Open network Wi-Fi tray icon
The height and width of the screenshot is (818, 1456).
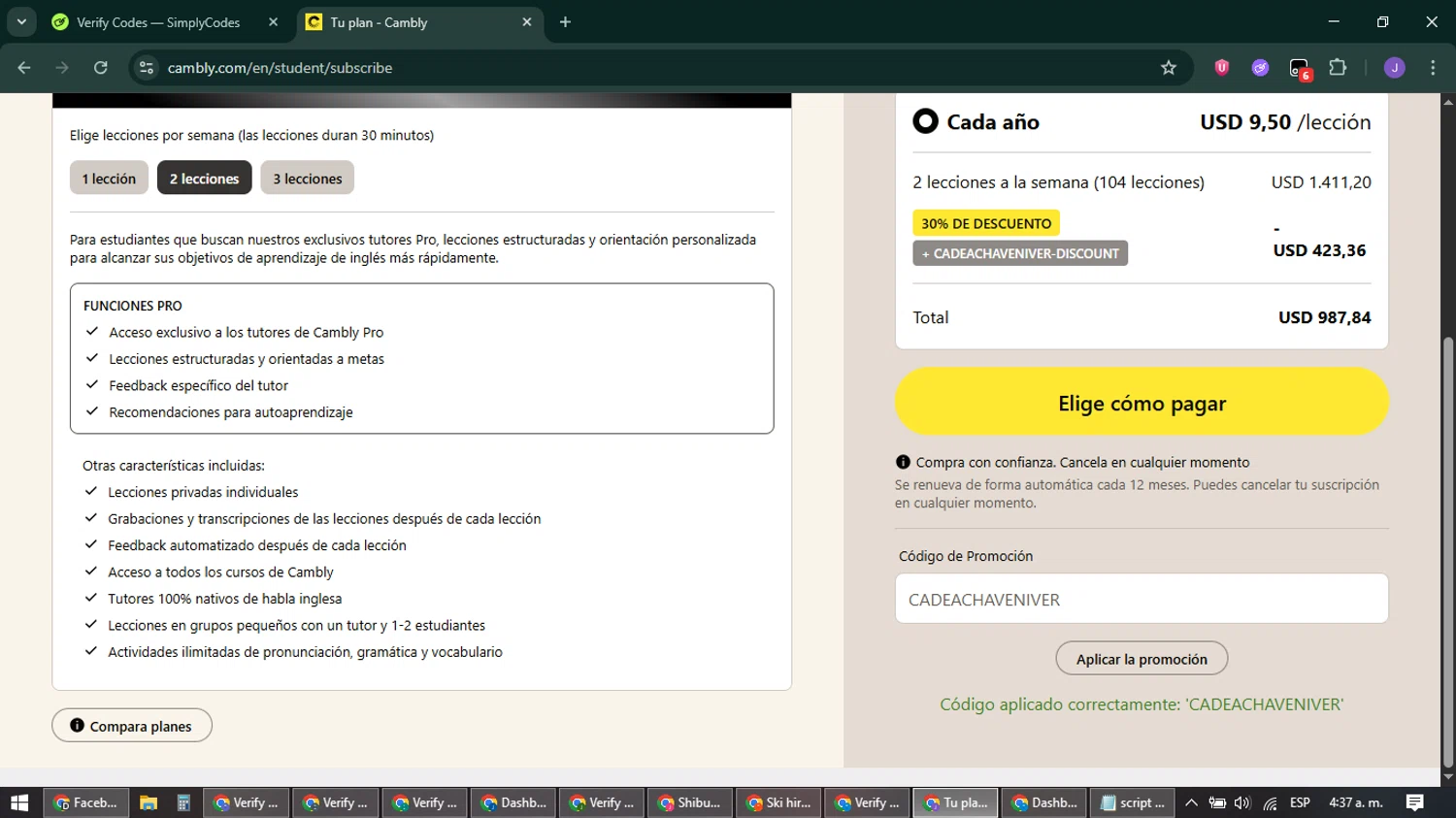tap(1270, 802)
